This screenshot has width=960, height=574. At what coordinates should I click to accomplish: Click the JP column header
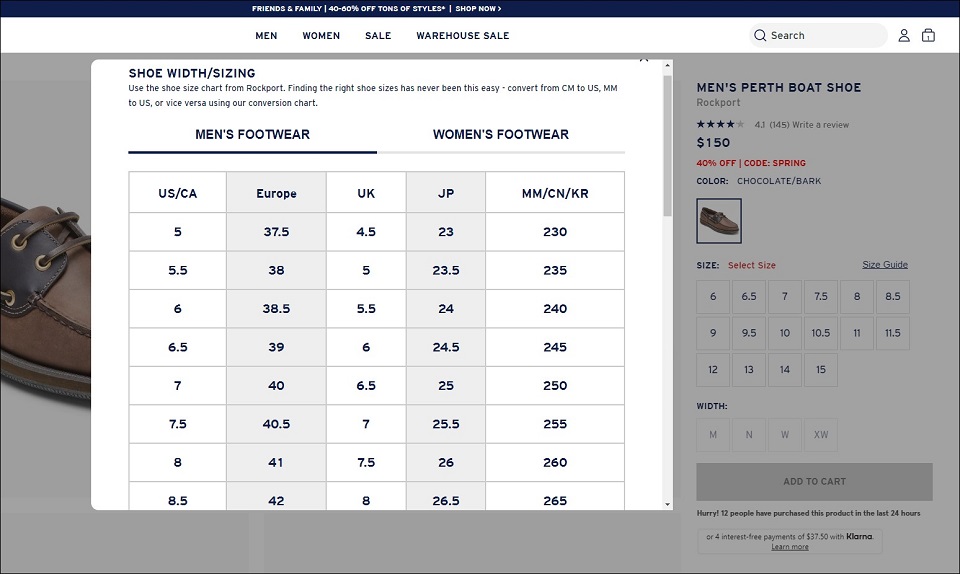tap(446, 193)
